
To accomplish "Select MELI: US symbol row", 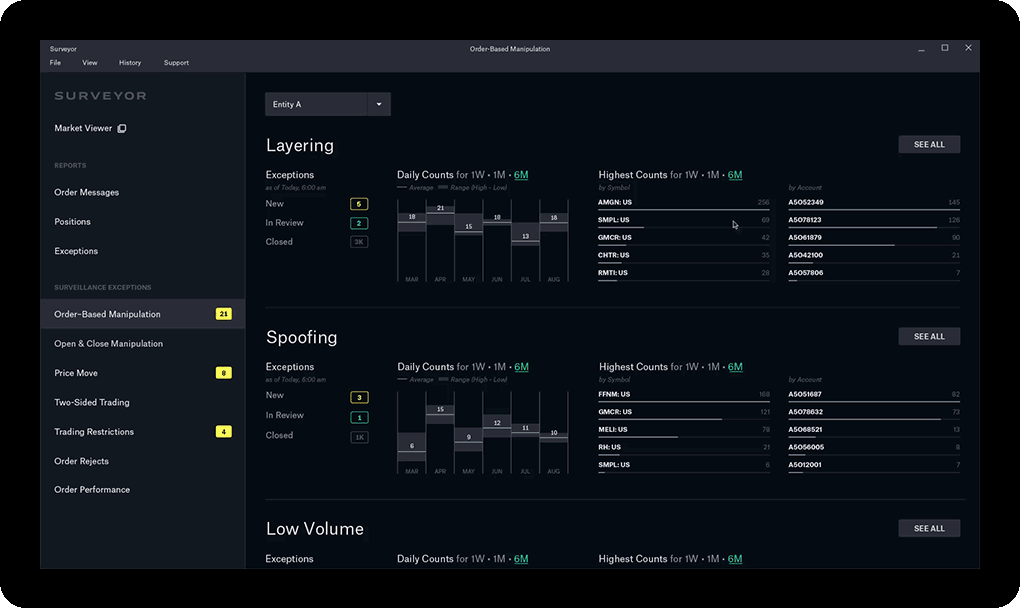I will point(684,430).
